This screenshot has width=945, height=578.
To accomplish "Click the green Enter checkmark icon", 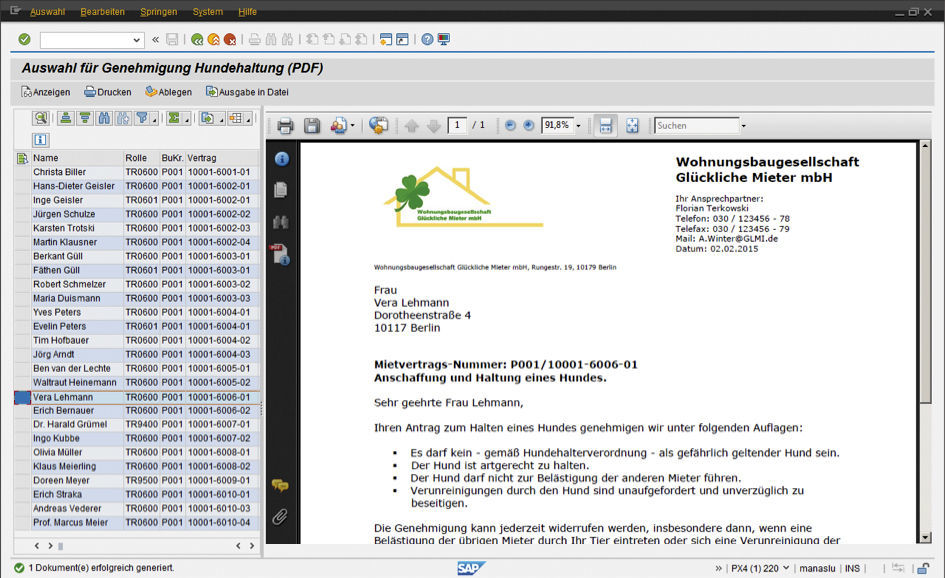I will 24,40.
